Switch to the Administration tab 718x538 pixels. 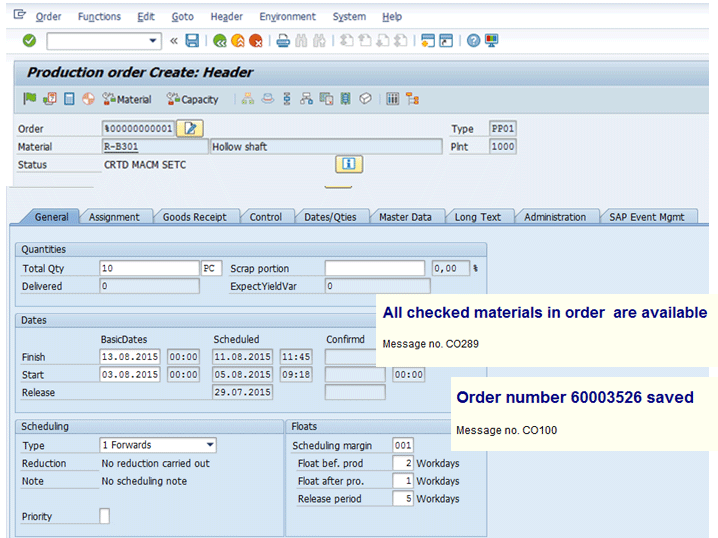[555, 217]
